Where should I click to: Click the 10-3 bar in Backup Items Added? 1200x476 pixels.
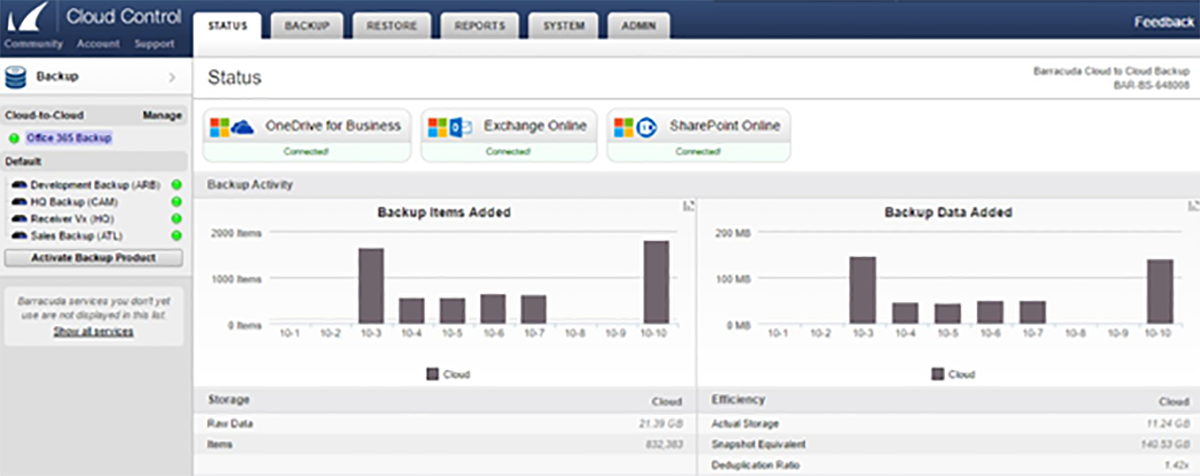(371, 287)
